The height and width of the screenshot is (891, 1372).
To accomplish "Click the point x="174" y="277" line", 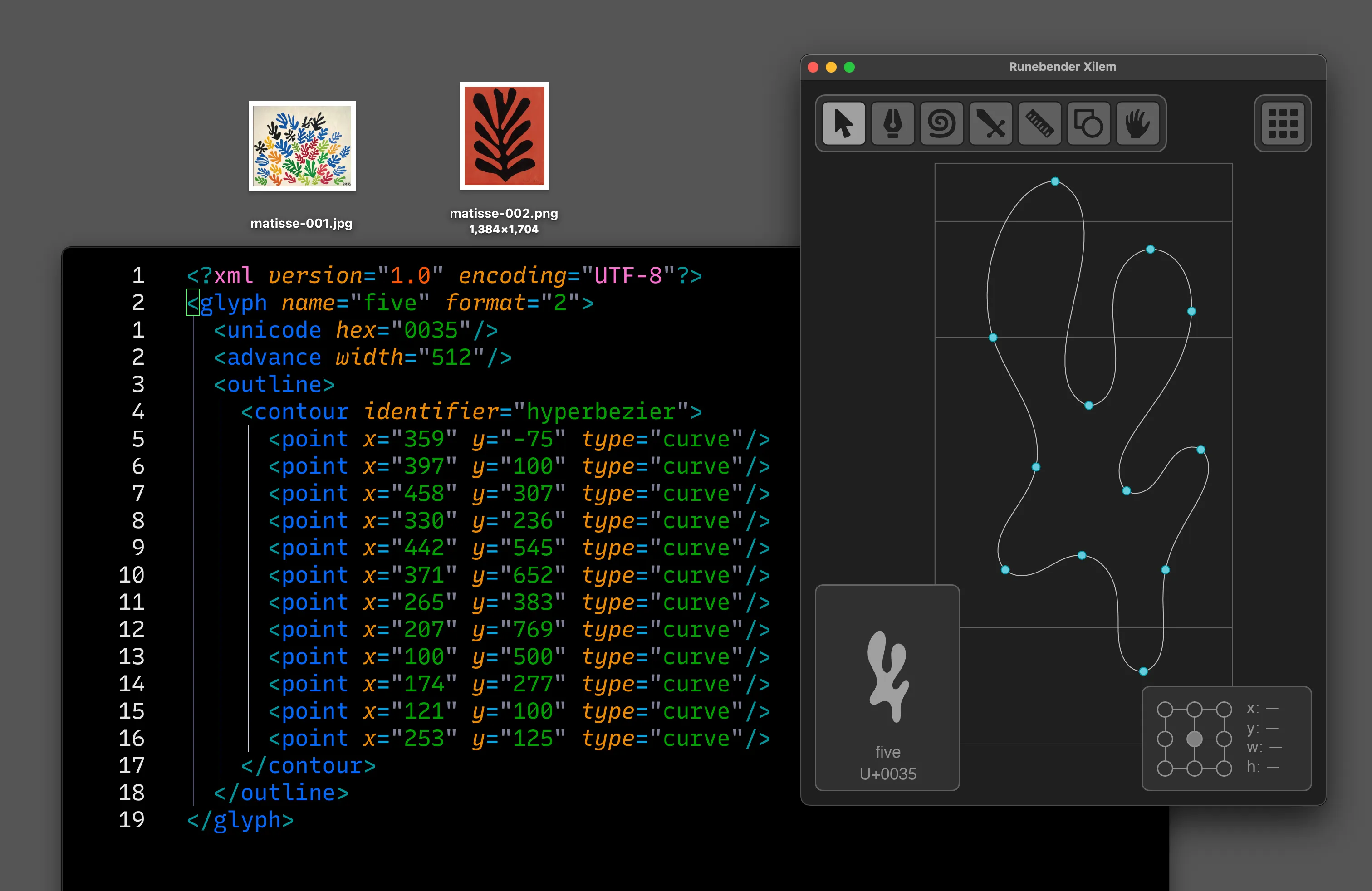I will click(519, 684).
